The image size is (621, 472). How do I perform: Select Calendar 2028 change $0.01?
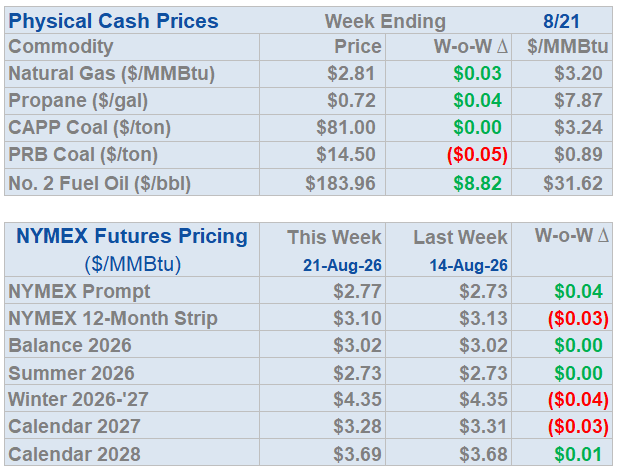point(578,454)
